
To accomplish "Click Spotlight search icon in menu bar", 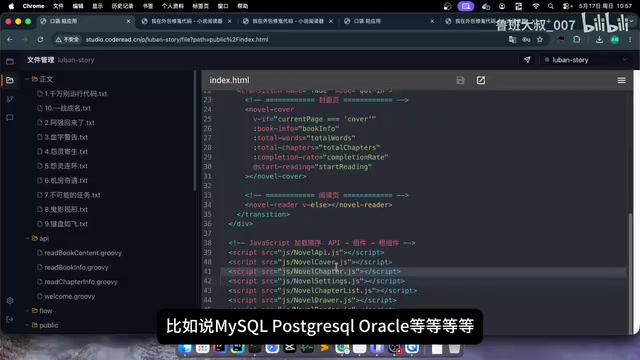I will (551, 6).
